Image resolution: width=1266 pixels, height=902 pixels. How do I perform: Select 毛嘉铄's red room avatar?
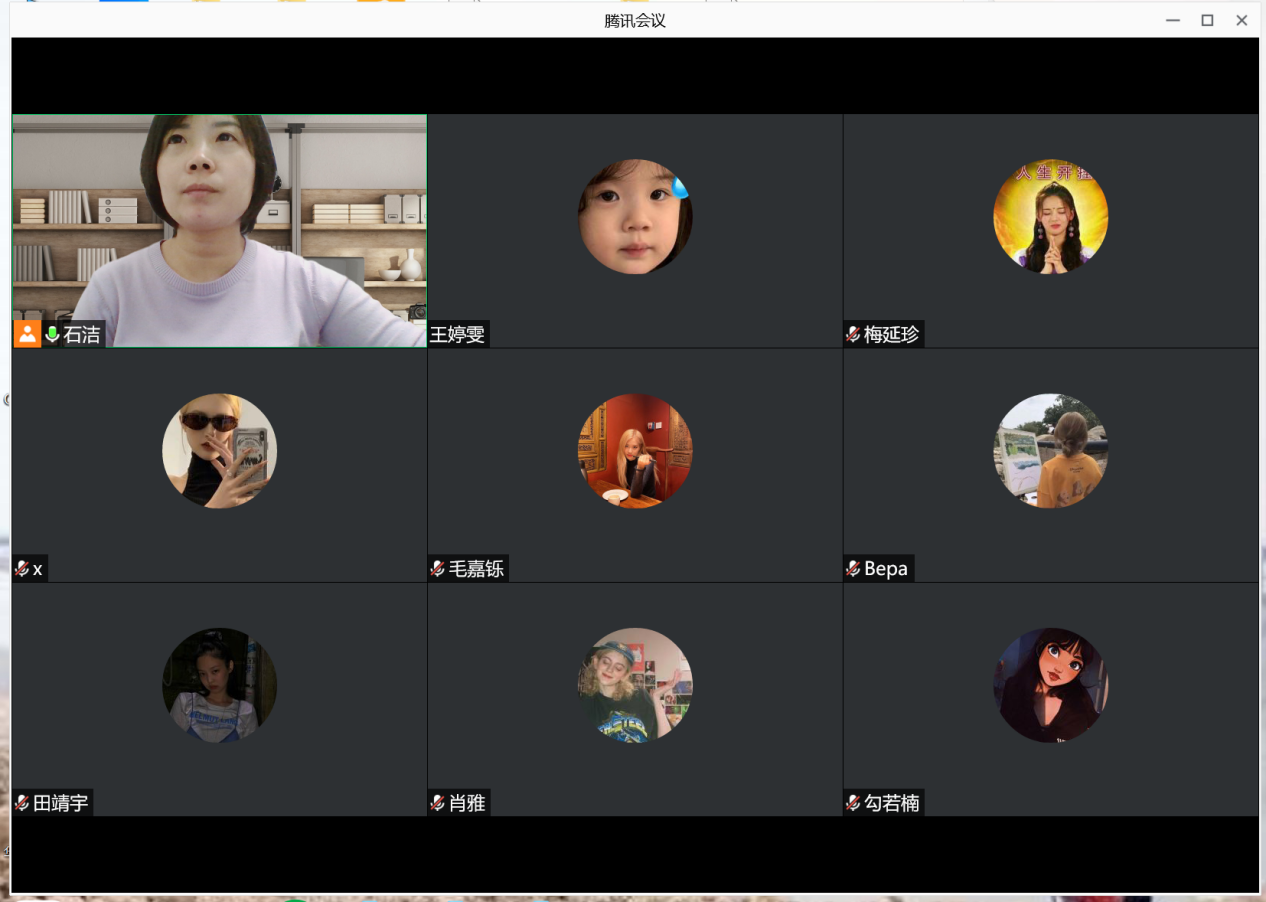tap(635, 451)
